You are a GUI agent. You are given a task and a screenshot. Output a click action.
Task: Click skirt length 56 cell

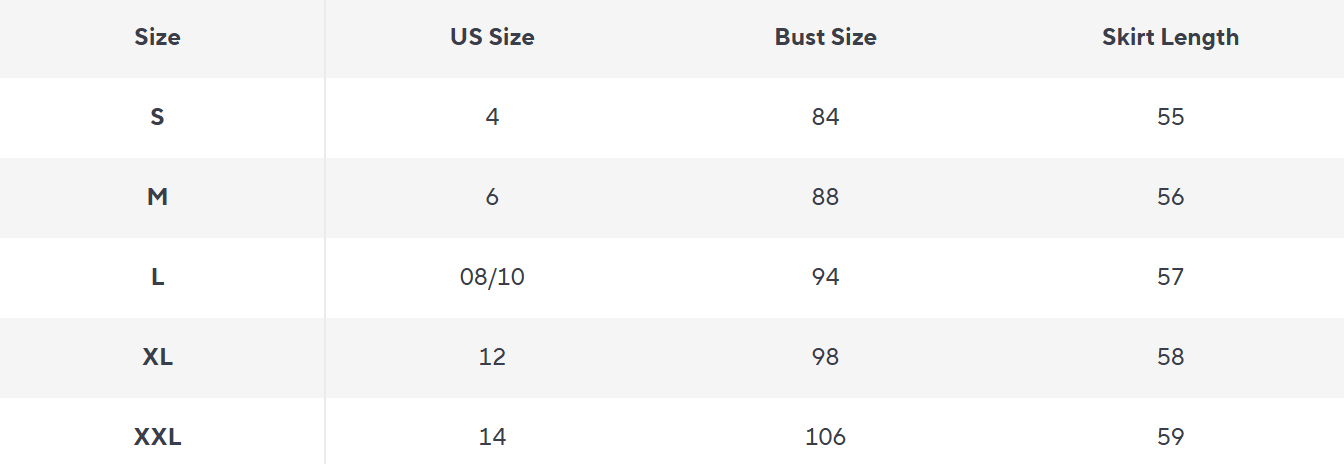[x=1170, y=197]
